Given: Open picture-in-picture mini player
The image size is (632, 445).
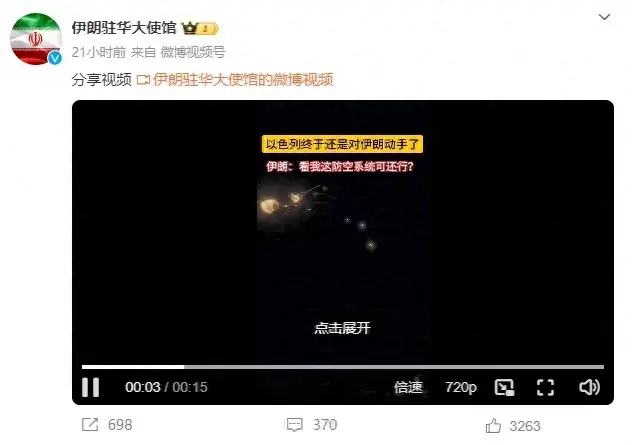Looking at the screenshot, I should 504,387.
